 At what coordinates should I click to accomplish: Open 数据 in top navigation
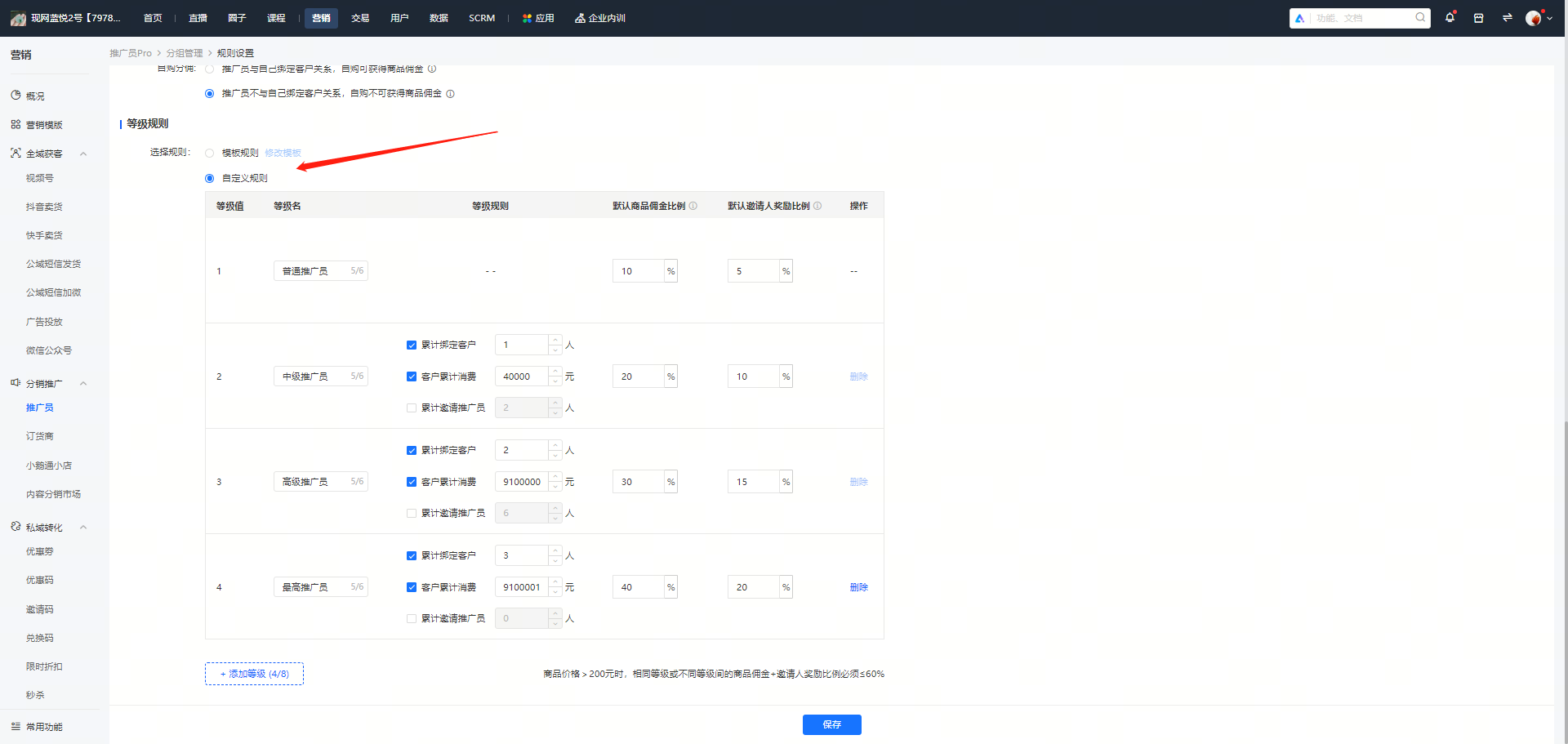pos(439,18)
